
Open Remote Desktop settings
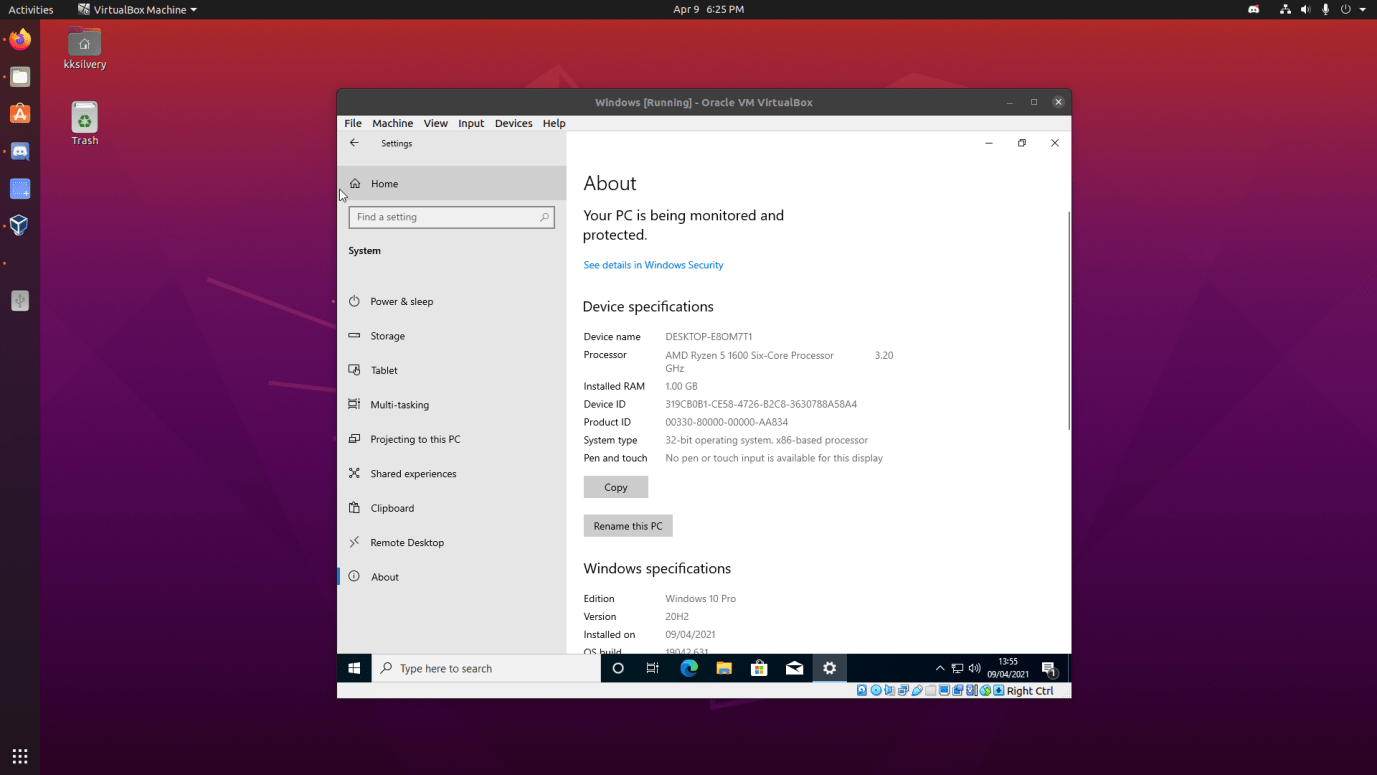tap(451, 543)
